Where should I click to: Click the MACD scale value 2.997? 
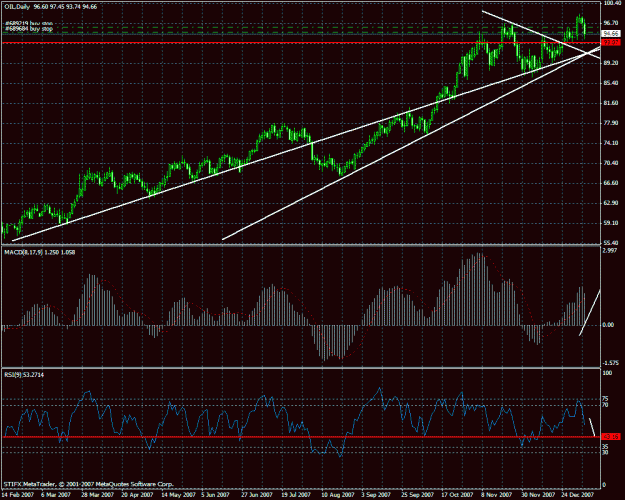pos(610,250)
